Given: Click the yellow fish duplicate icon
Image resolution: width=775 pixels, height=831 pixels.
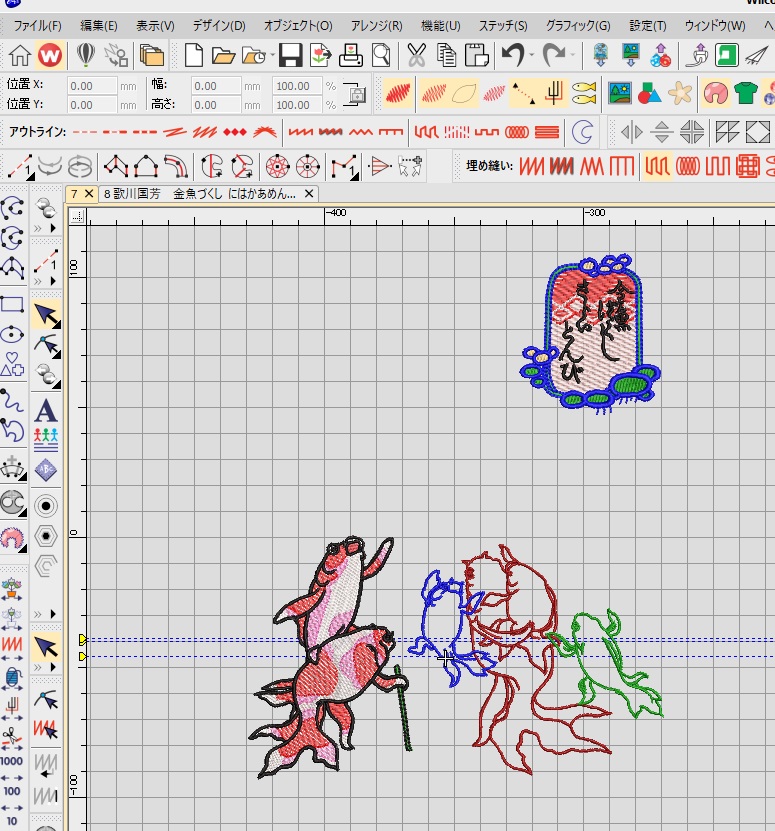Looking at the screenshot, I should [x=584, y=94].
